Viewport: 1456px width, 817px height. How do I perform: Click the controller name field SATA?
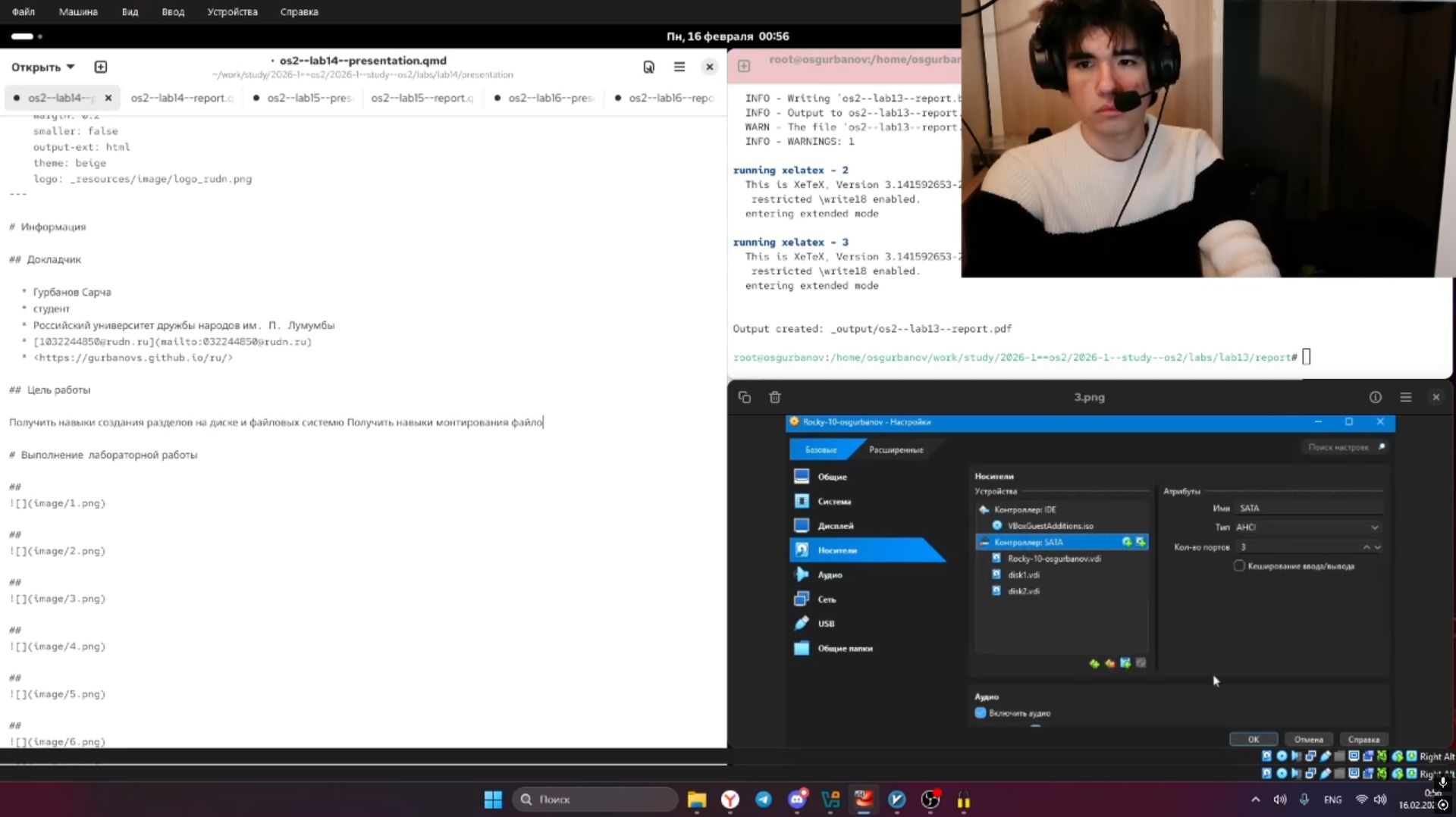pyautogui.click(x=1308, y=509)
